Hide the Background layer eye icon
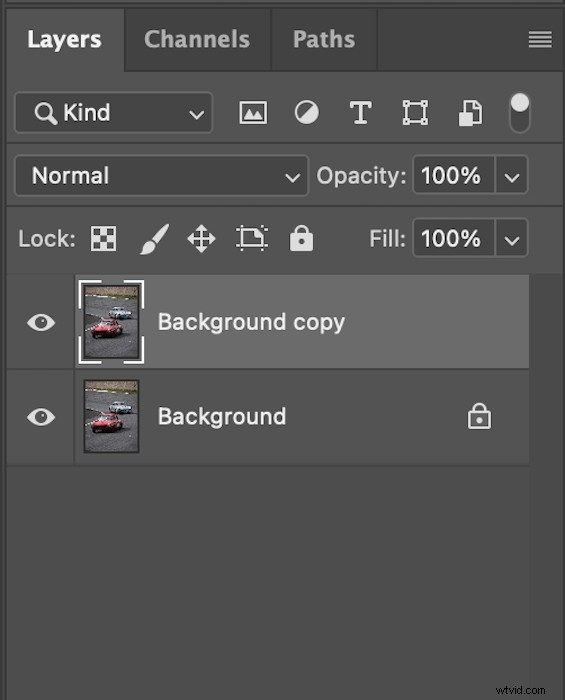This screenshot has width=565, height=700. 41,417
